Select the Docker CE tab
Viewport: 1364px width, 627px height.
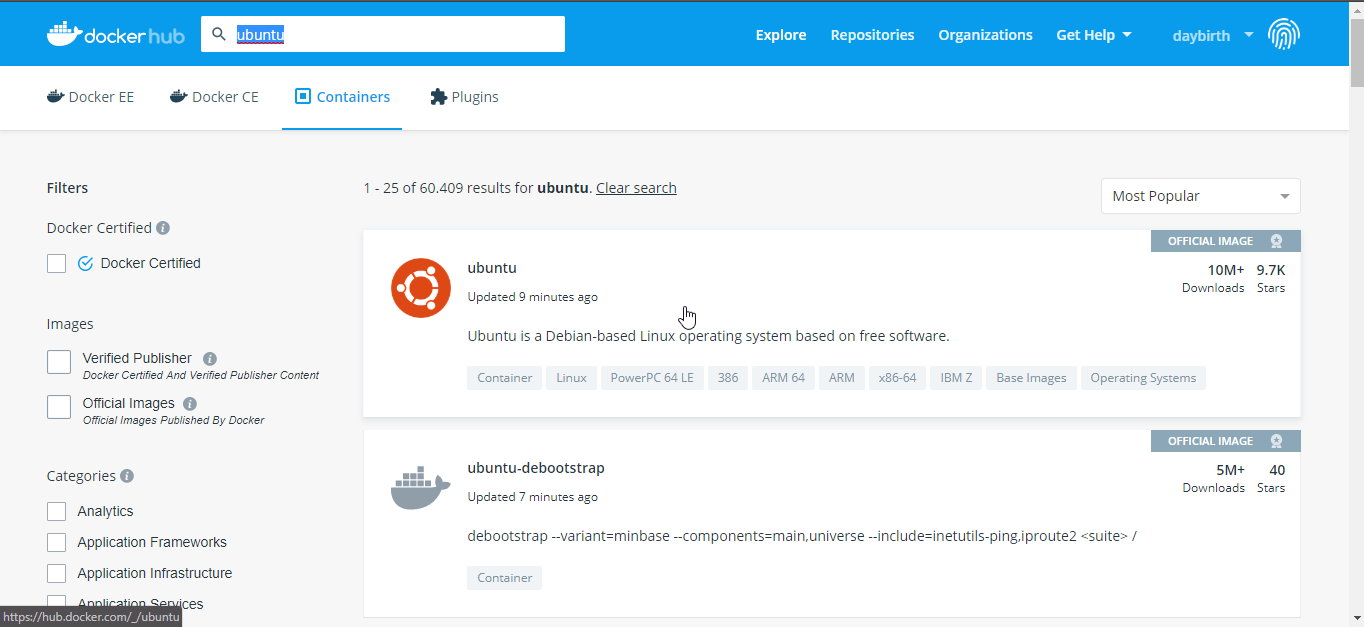[x=214, y=97]
